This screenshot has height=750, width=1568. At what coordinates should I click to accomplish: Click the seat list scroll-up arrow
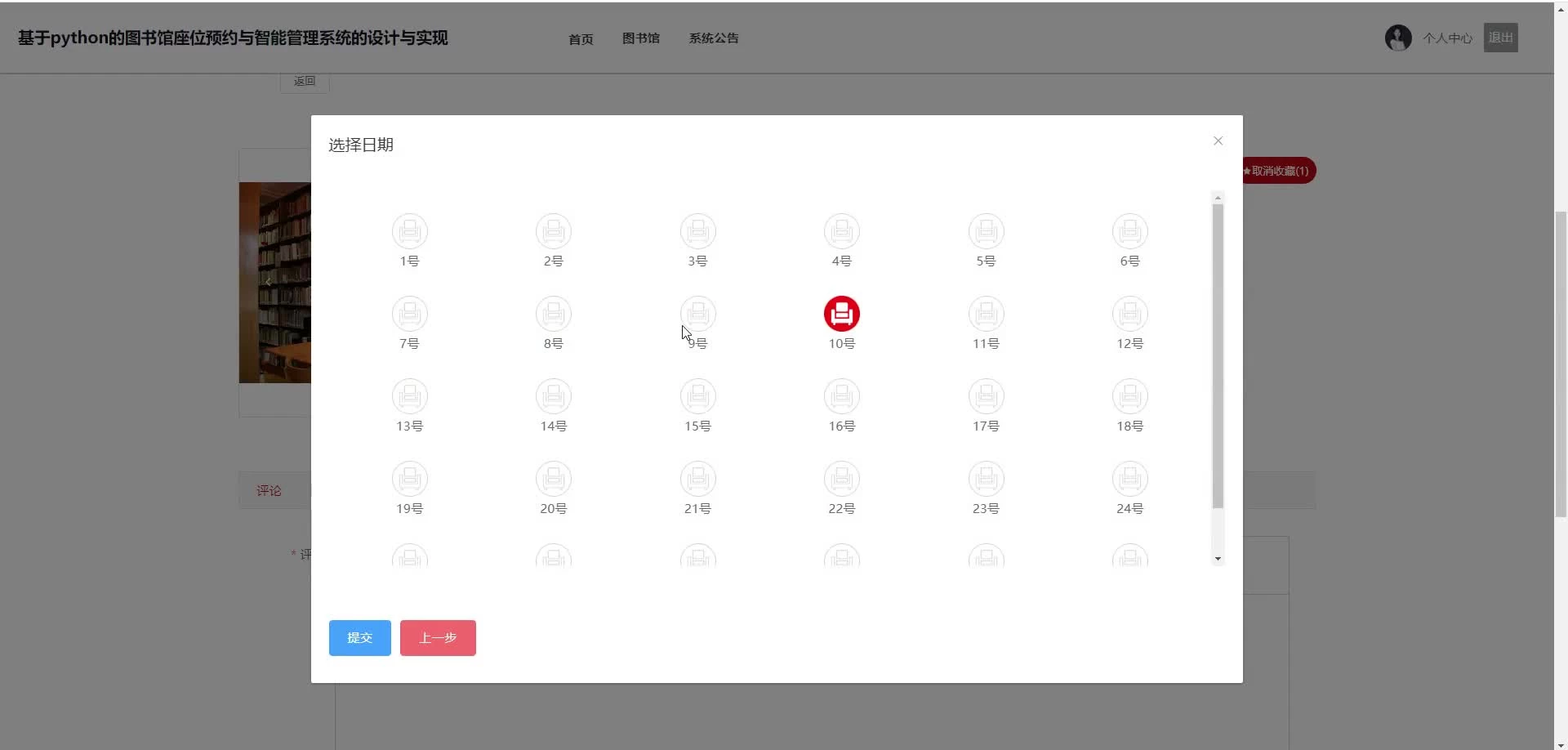click(1218, 198)
